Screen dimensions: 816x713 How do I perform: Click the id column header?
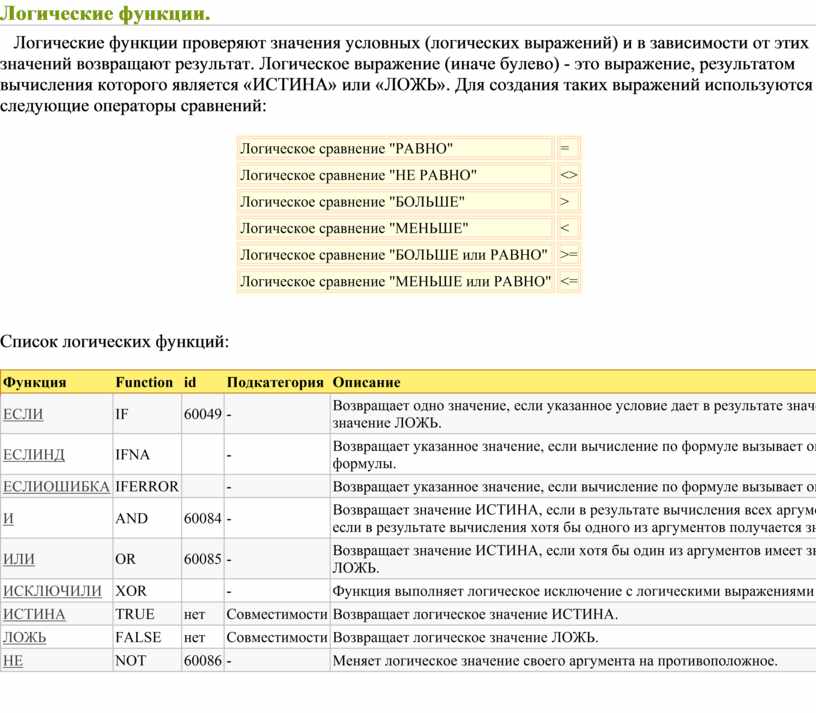[190, 382]
